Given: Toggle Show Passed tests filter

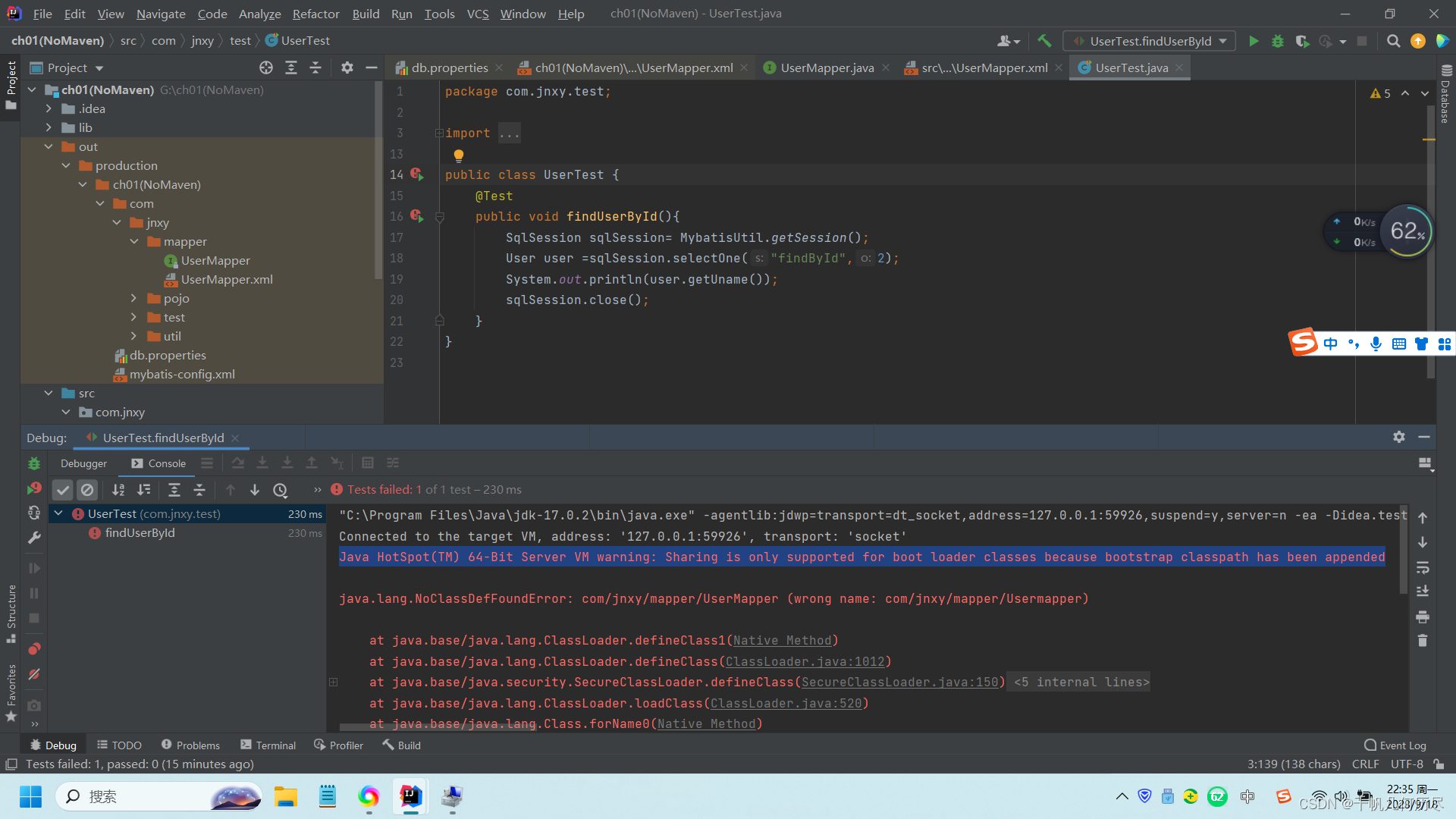Looking at the screenshot, I should pyautogui.click(x=63, y=490).
